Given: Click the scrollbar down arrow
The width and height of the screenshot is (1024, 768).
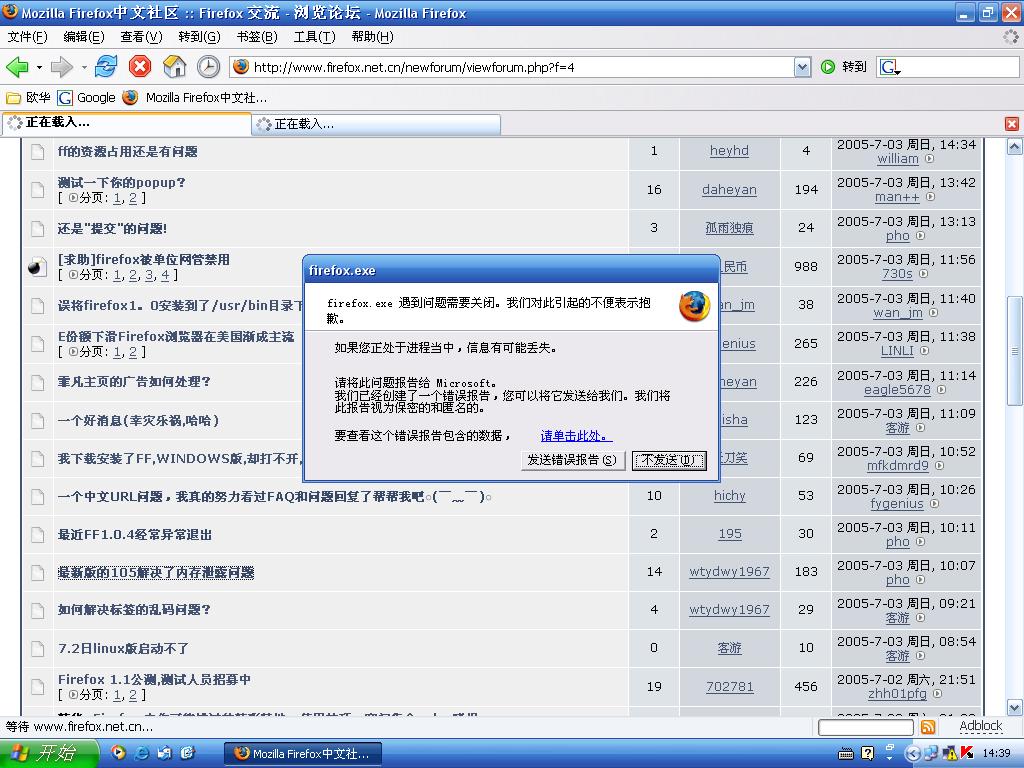Looking at the screenshot, I should click(x=1014, y=707).
